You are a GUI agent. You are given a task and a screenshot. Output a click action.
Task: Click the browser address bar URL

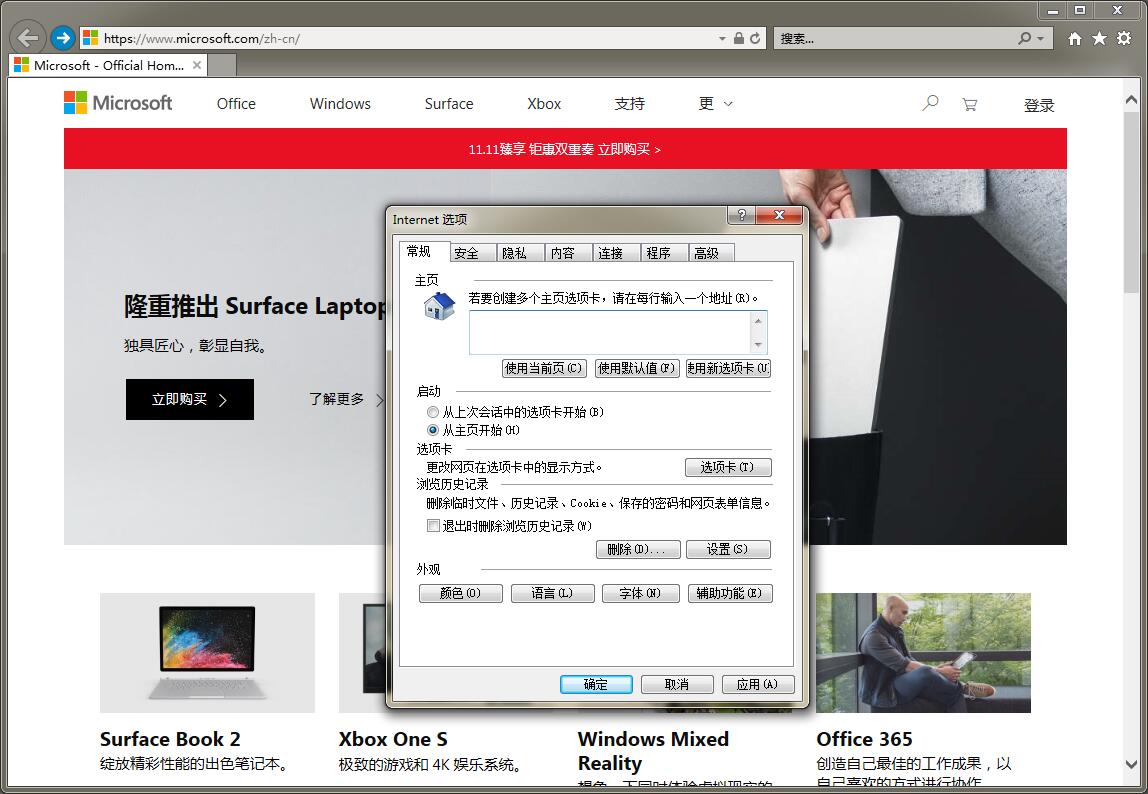click(x=201, y=38)
